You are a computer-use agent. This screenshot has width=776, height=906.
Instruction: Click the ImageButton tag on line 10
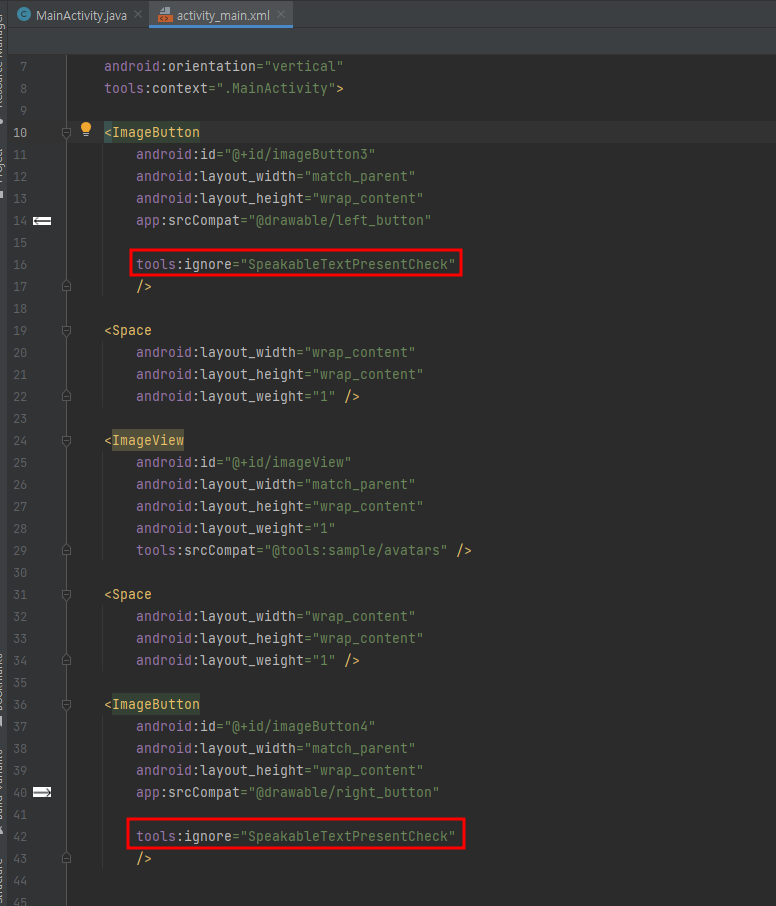pos(156,132)
